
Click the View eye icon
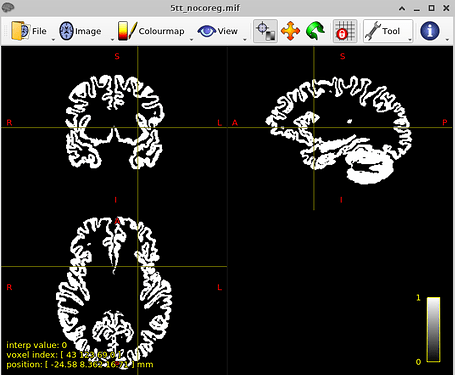coord(206,31)
